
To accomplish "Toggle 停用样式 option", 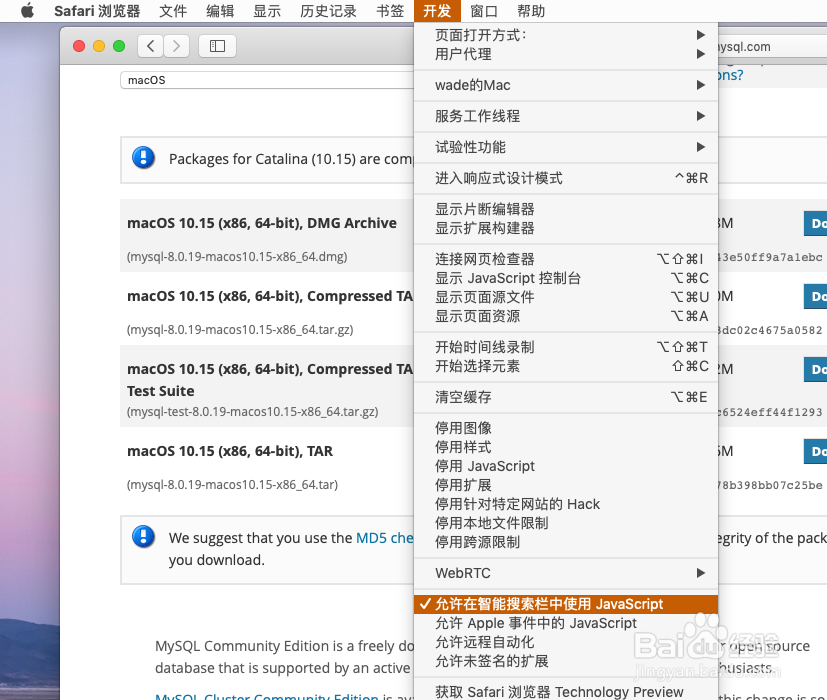I will [x=566, y=447].
